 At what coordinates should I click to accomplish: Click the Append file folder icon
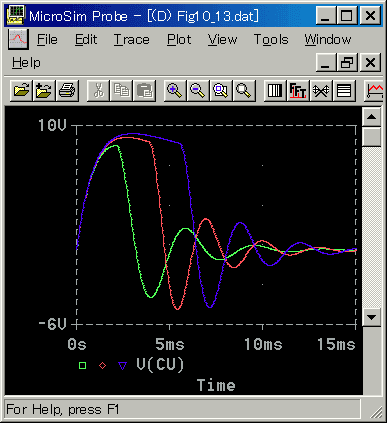(44, 90)
